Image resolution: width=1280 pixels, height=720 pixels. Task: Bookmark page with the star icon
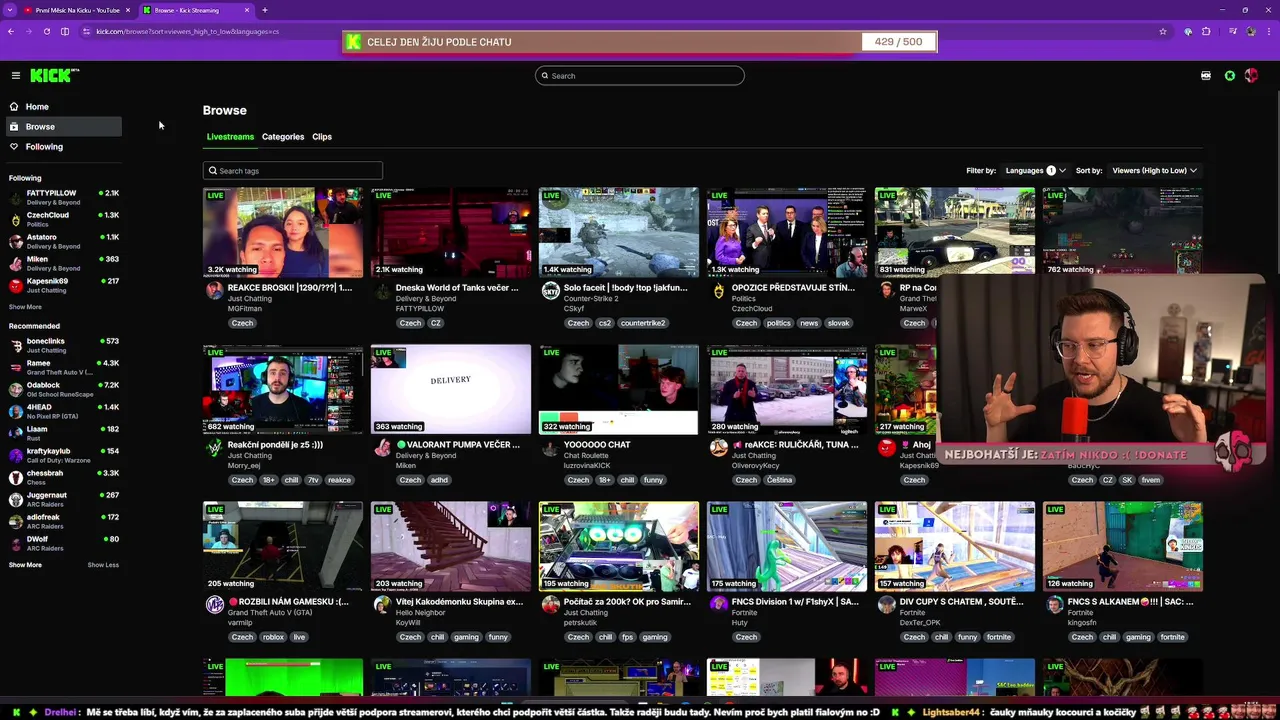click(x=1163, y=31)
